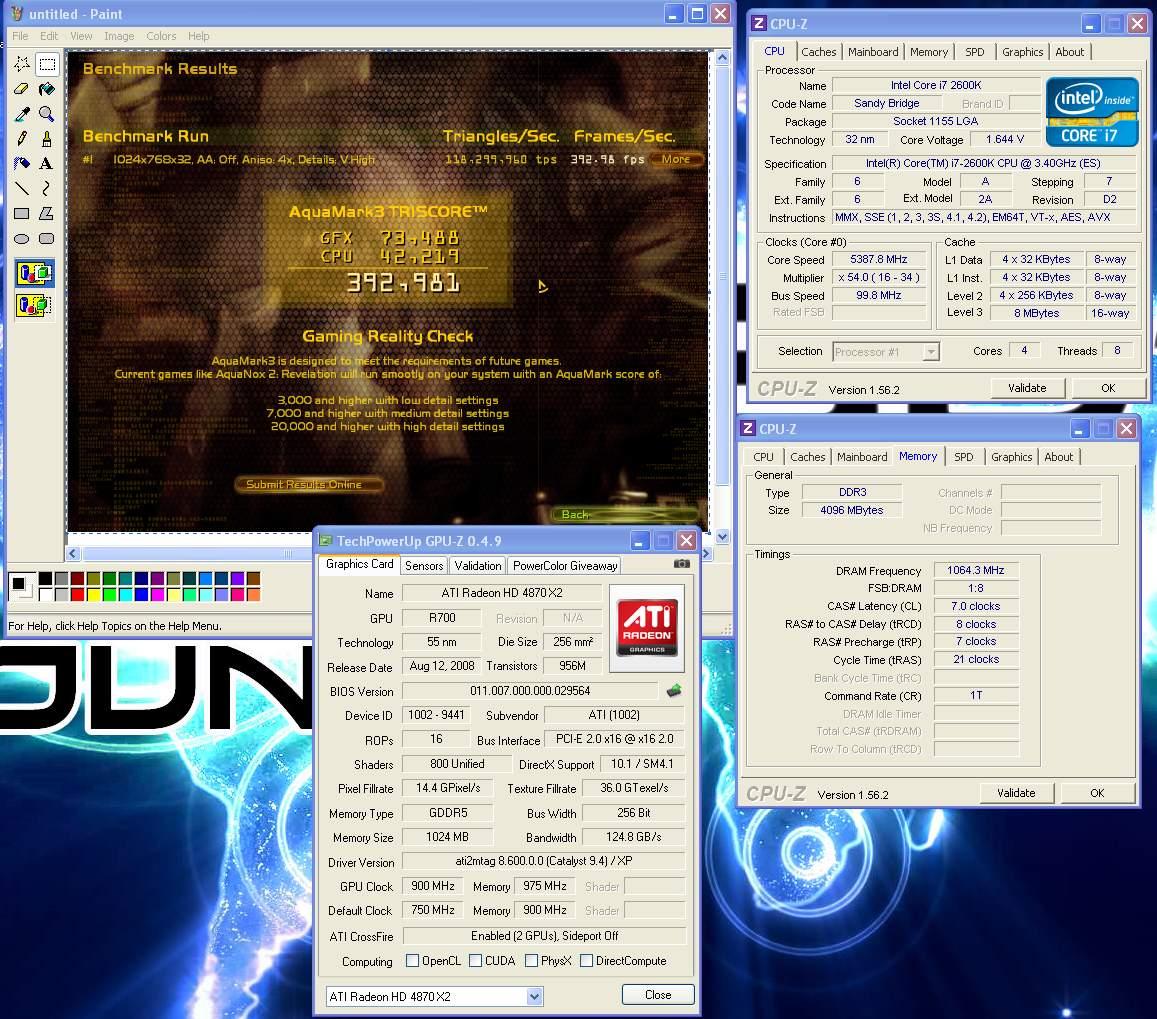Click the Driver Version field ati2mtag 8.600.0.0
This screenshot has height=1019, width=1157.
coord(543,861)
